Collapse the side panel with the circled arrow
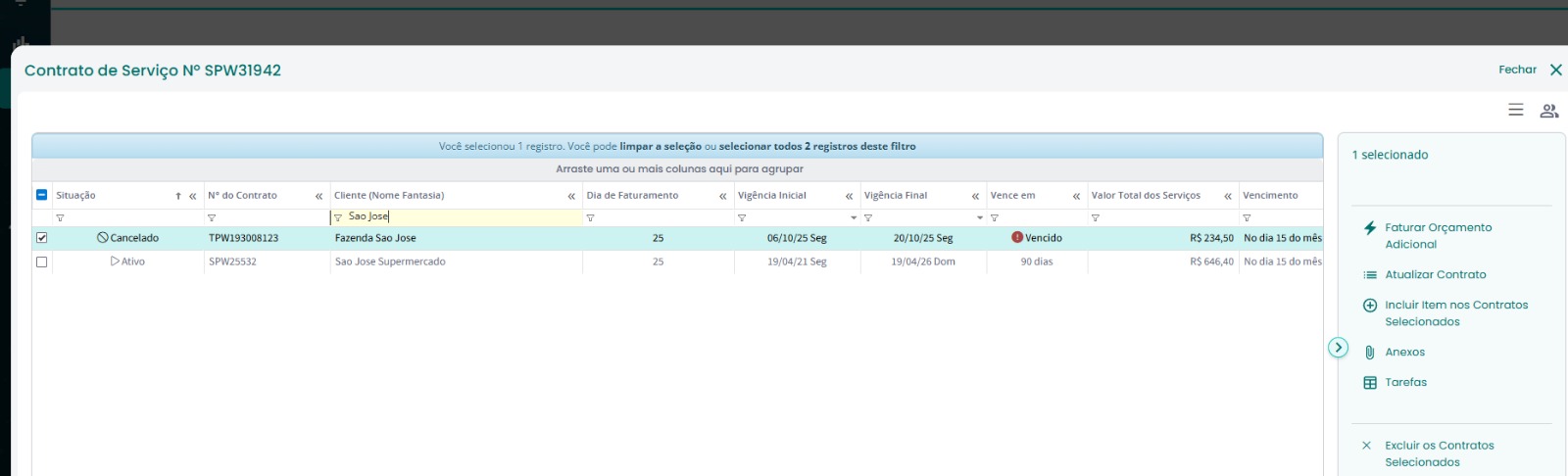The image size is (1568, 476). click(x=1338, y=348)
